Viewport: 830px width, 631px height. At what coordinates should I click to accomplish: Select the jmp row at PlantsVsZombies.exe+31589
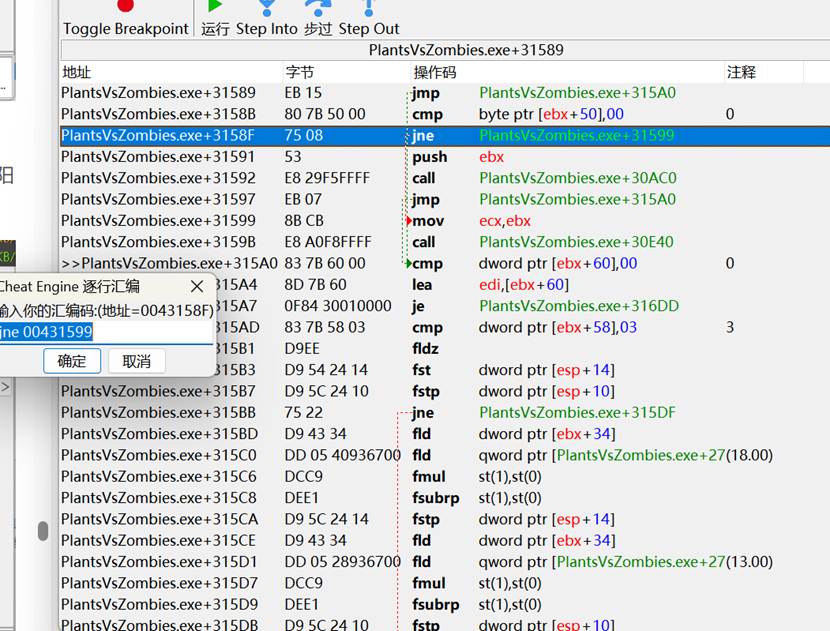tap(445, 93)
